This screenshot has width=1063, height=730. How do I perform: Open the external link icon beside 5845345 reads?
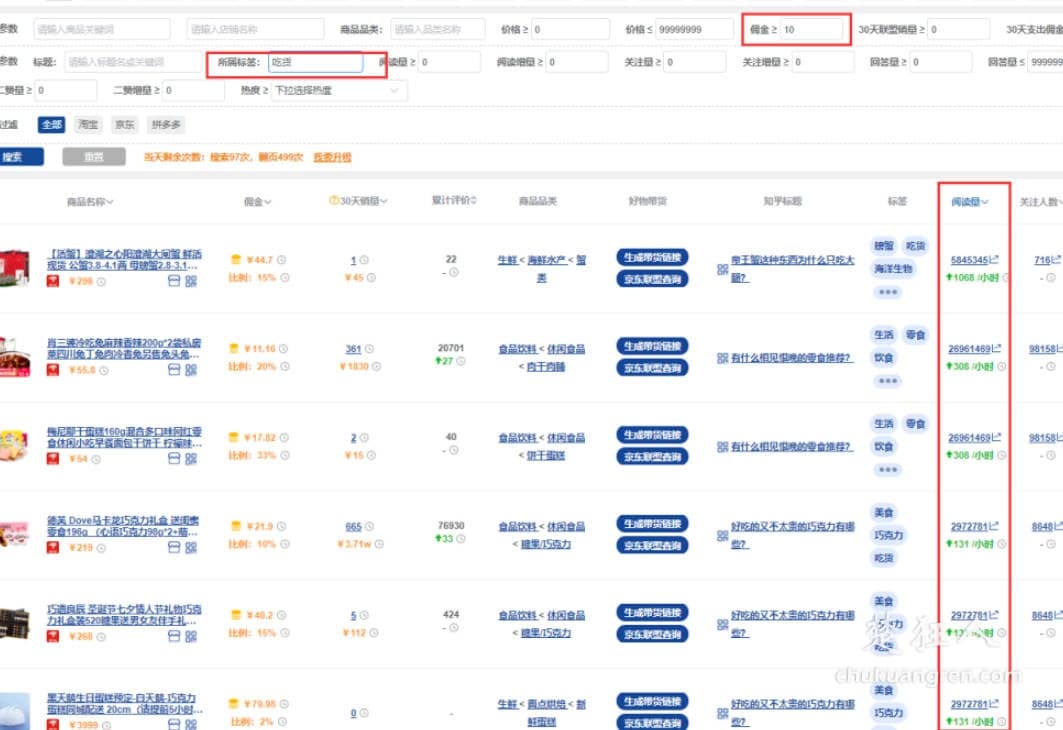coord(996,258)
